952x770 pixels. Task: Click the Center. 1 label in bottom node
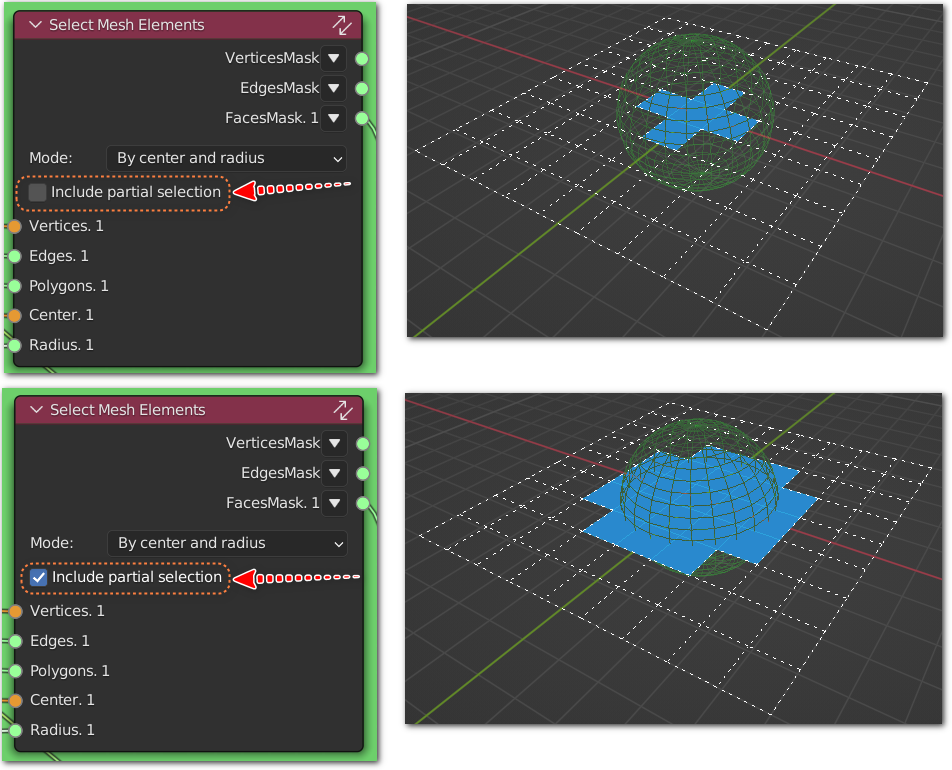click(63, 700)
